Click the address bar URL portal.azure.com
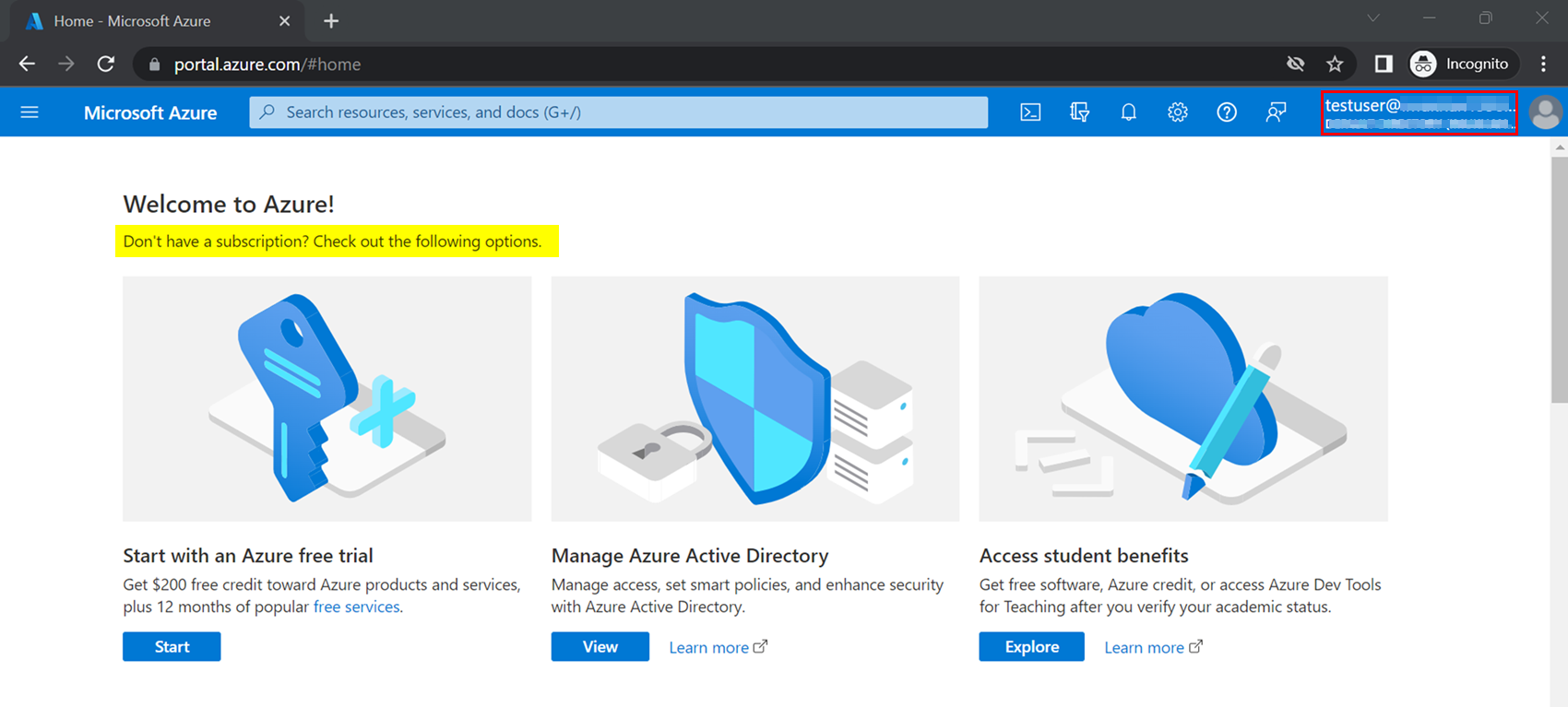Viewport: 1568px width, 707px height. tap(267, 65)
